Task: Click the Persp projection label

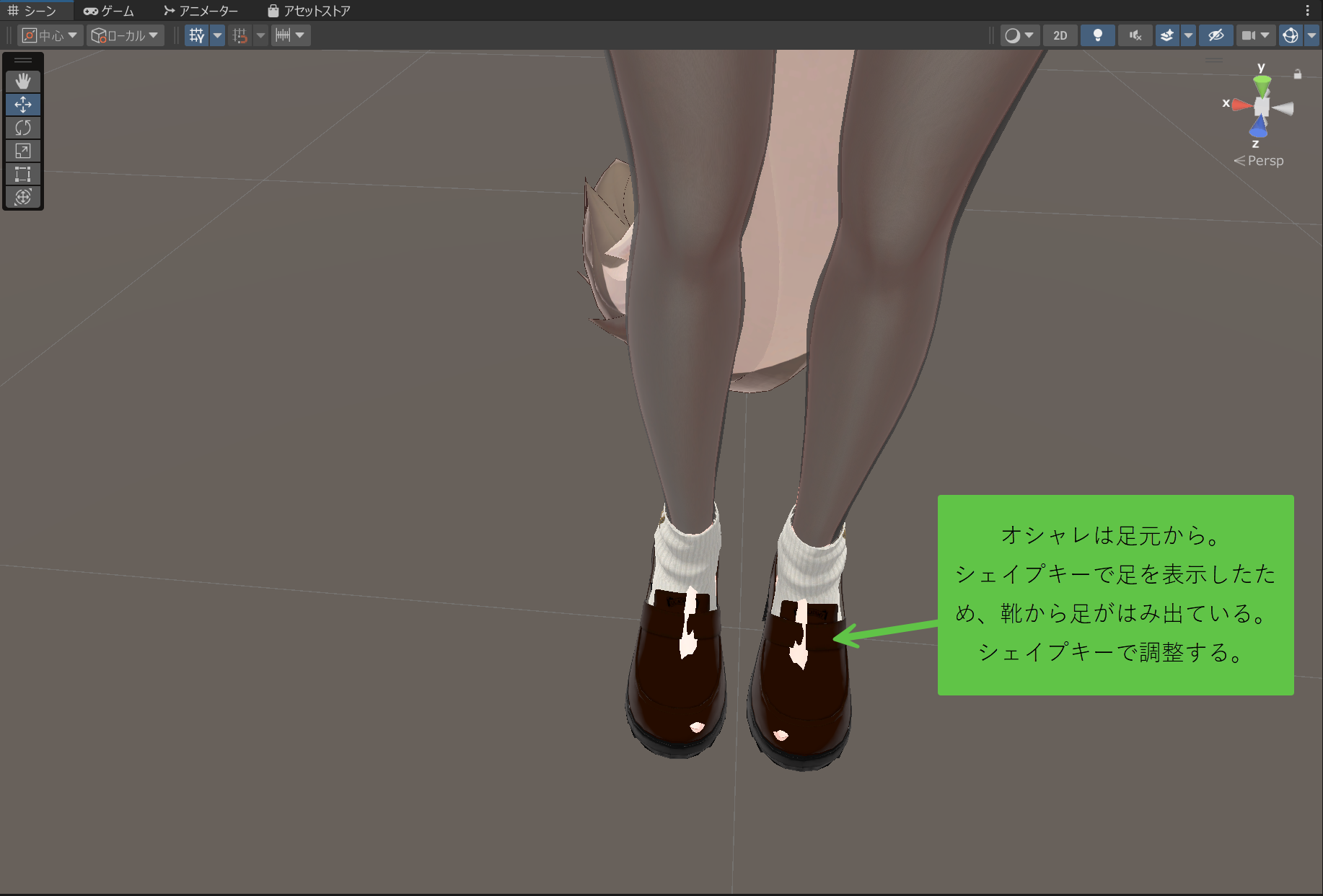Action: tap(1259, 161)
